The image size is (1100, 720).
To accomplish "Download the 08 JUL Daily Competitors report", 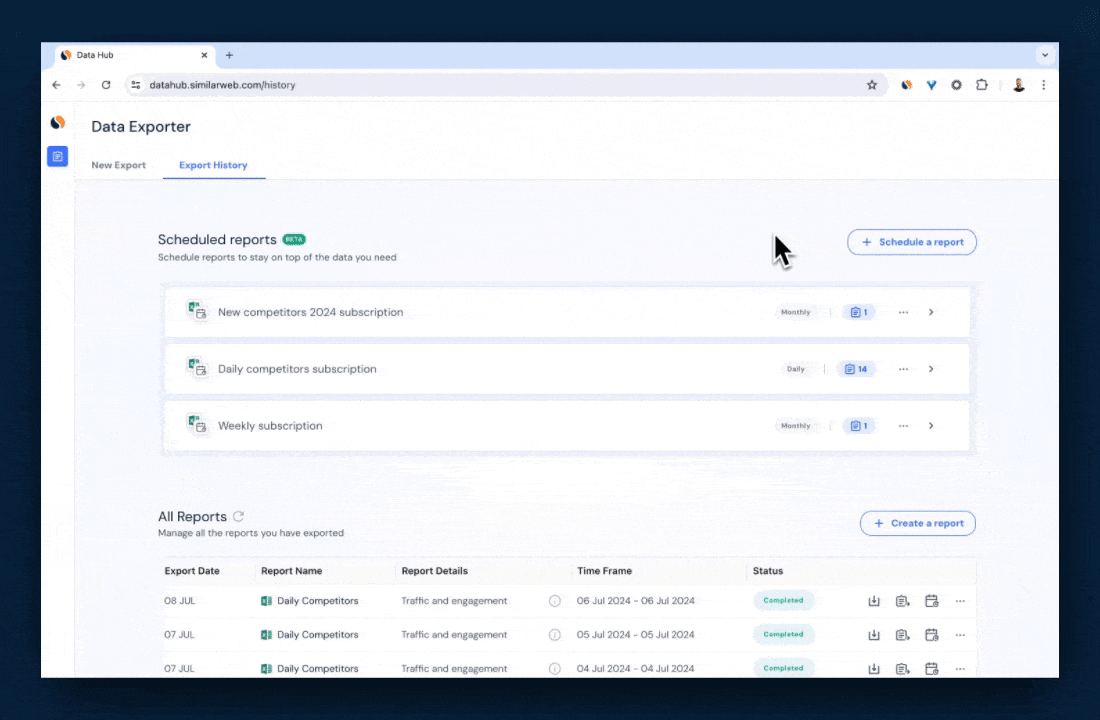I will [874, 600].
